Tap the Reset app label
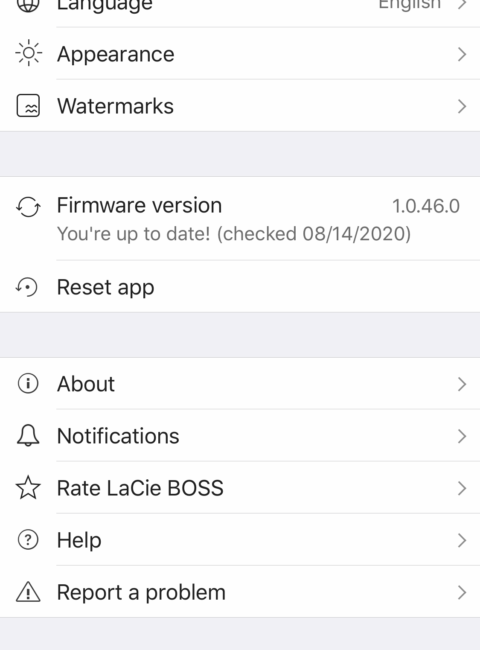 pos(106,288)
